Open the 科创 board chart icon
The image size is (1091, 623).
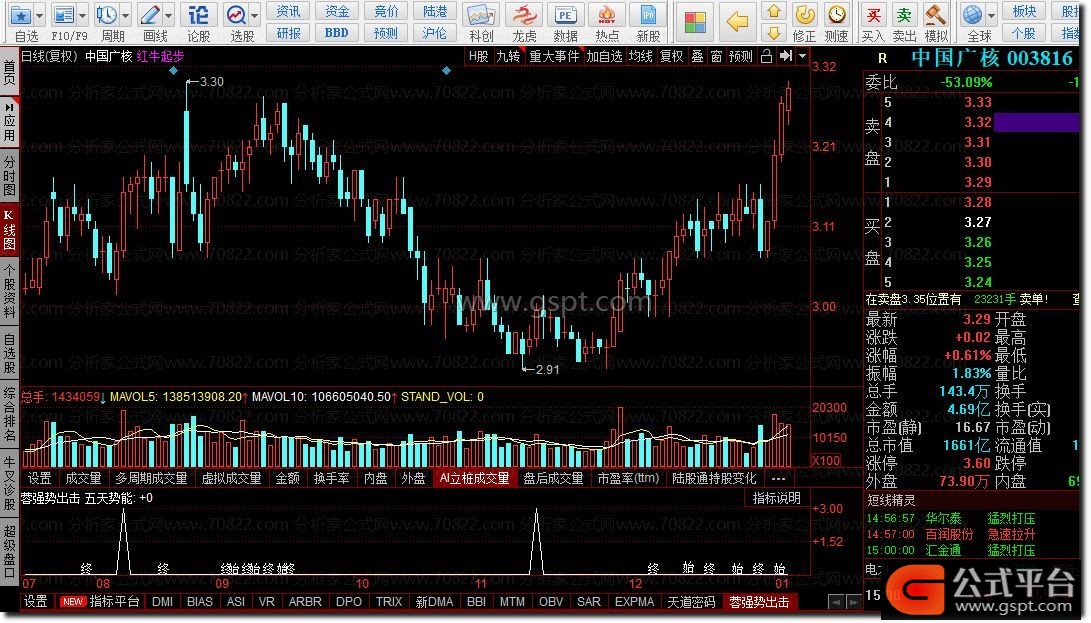point(481,15)
